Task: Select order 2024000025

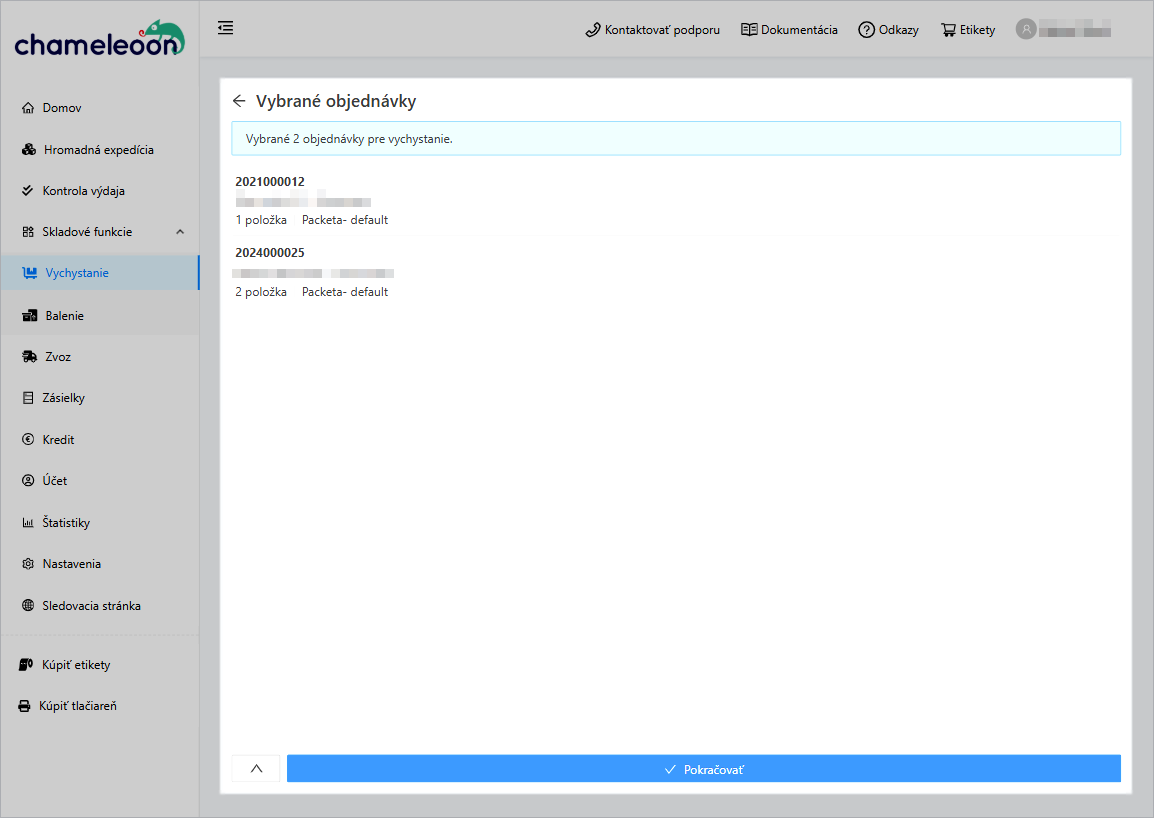Action: (x=270, y=253)
